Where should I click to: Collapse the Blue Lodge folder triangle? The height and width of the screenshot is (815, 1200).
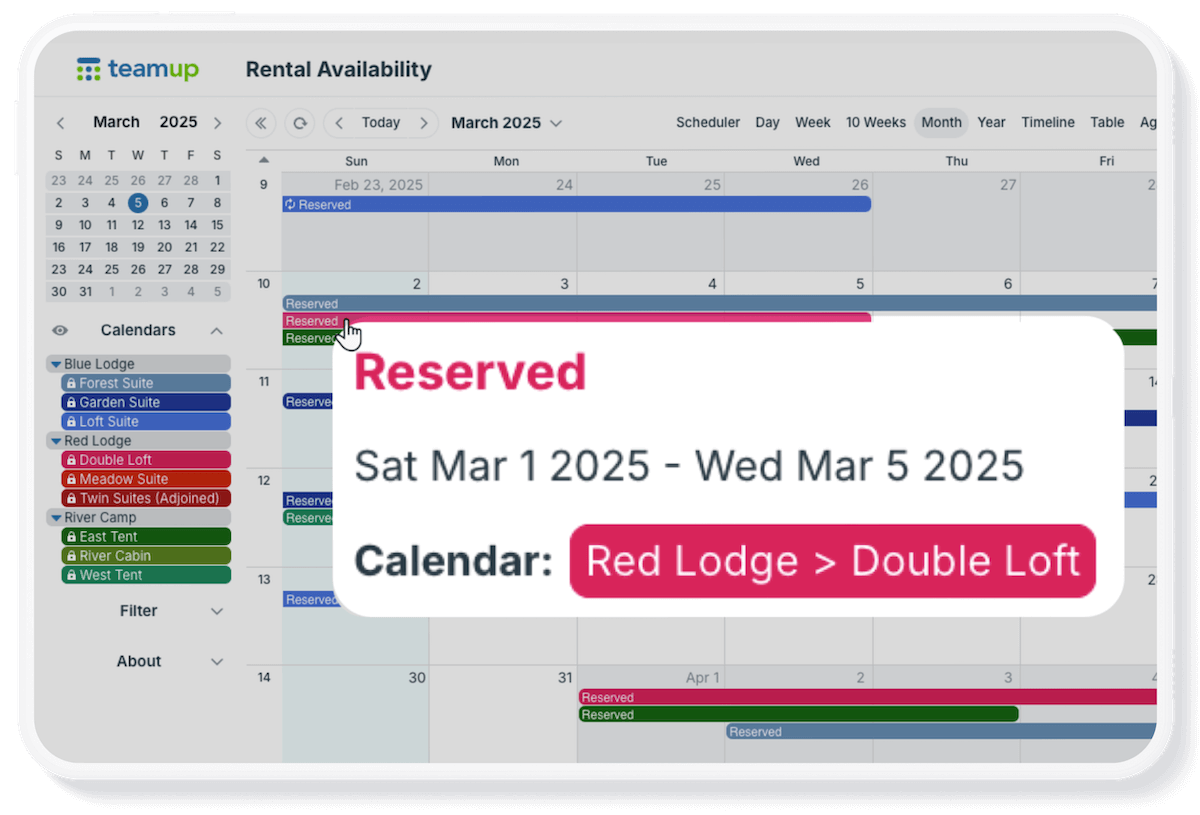[56, 364]
